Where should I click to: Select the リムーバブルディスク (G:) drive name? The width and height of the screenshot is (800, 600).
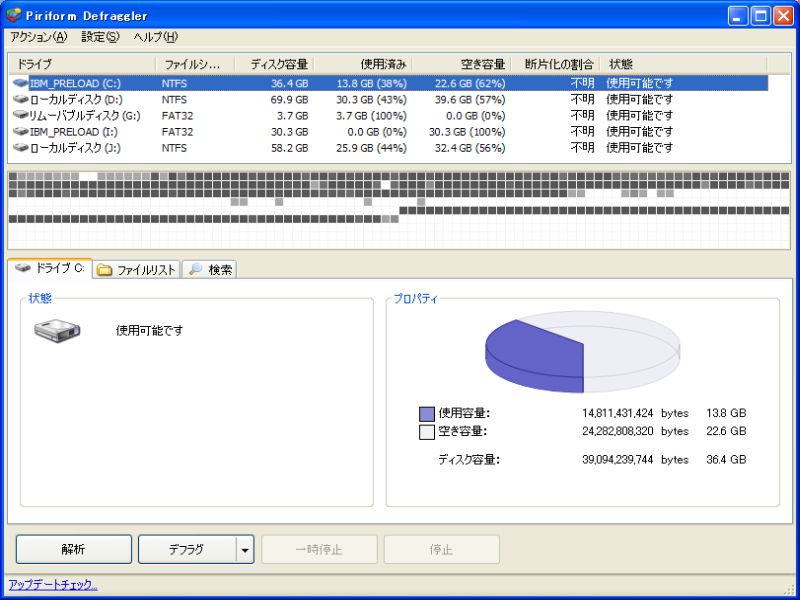[x=85, y=116]
